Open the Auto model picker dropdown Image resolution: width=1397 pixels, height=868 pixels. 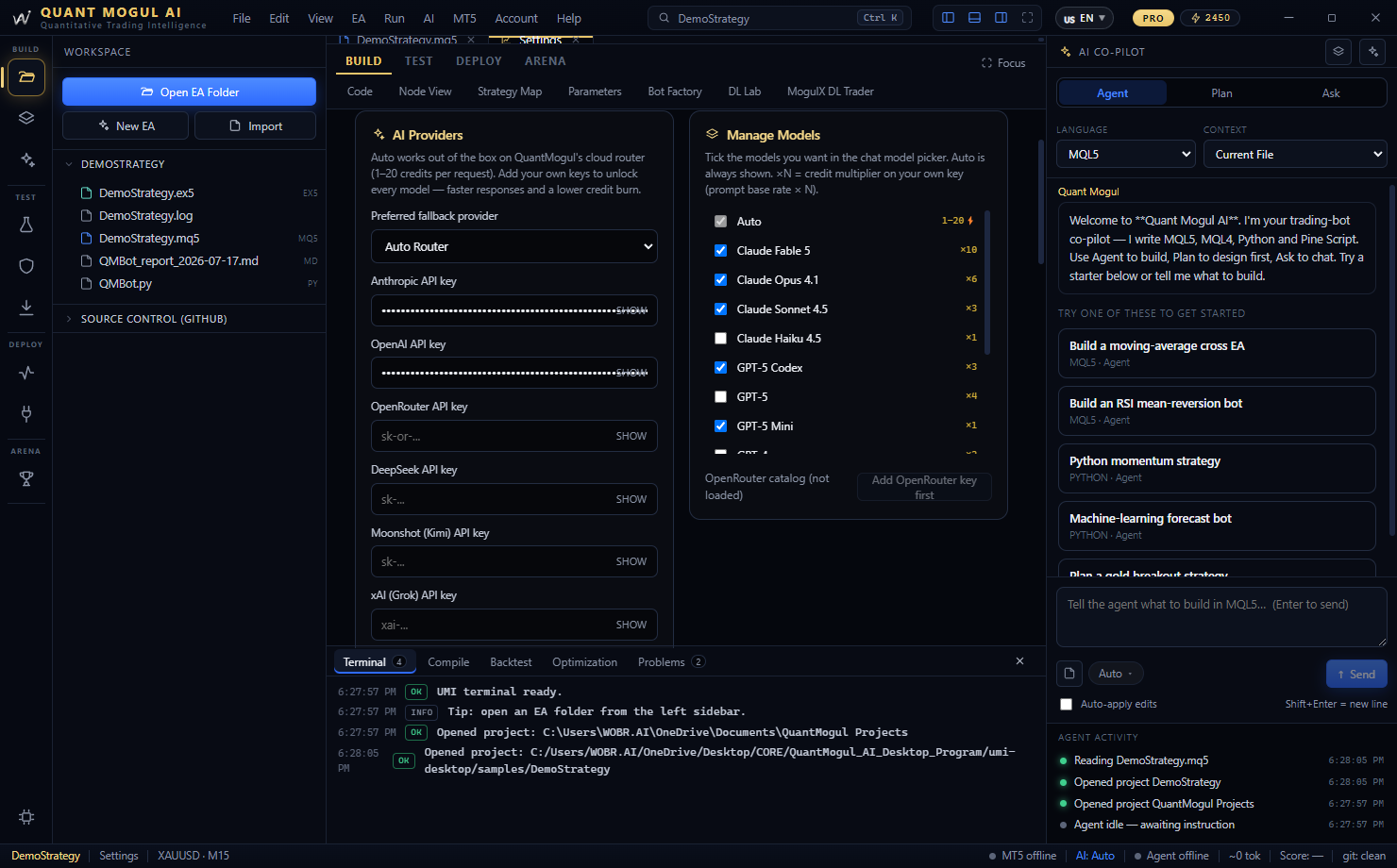(x=1116, y=674)
